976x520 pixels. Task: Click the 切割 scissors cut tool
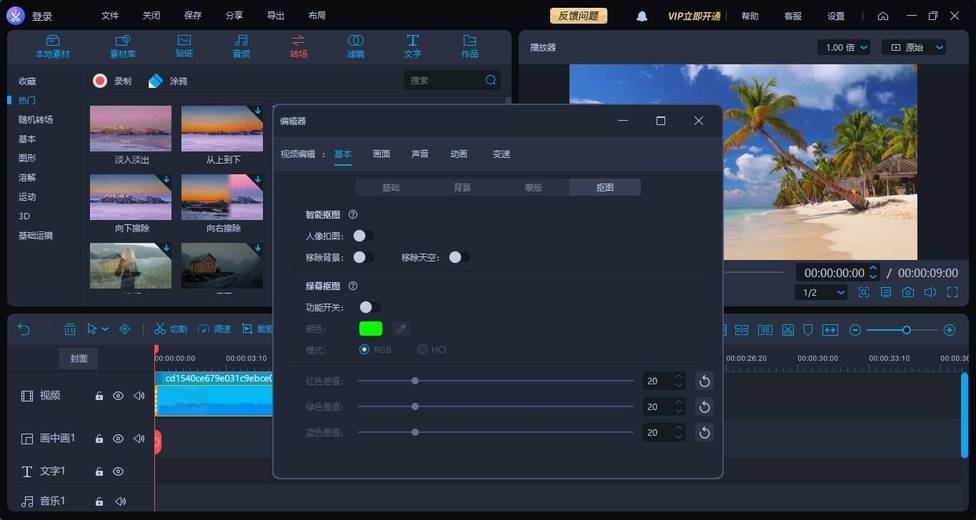click(x=171, y=329)
